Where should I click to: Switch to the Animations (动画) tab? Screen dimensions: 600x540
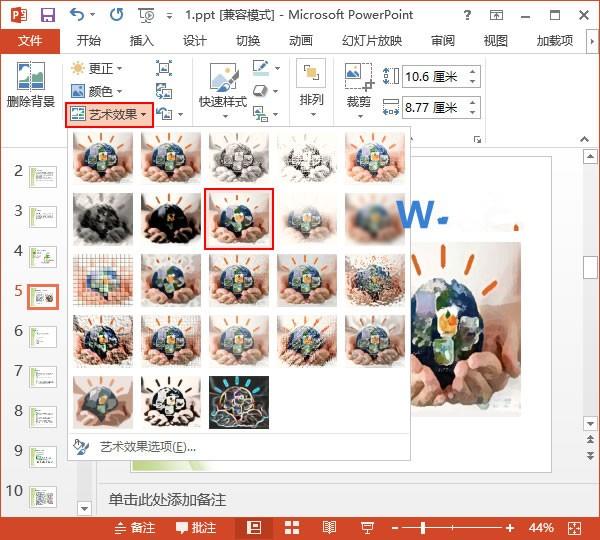[x=301, y=41]
